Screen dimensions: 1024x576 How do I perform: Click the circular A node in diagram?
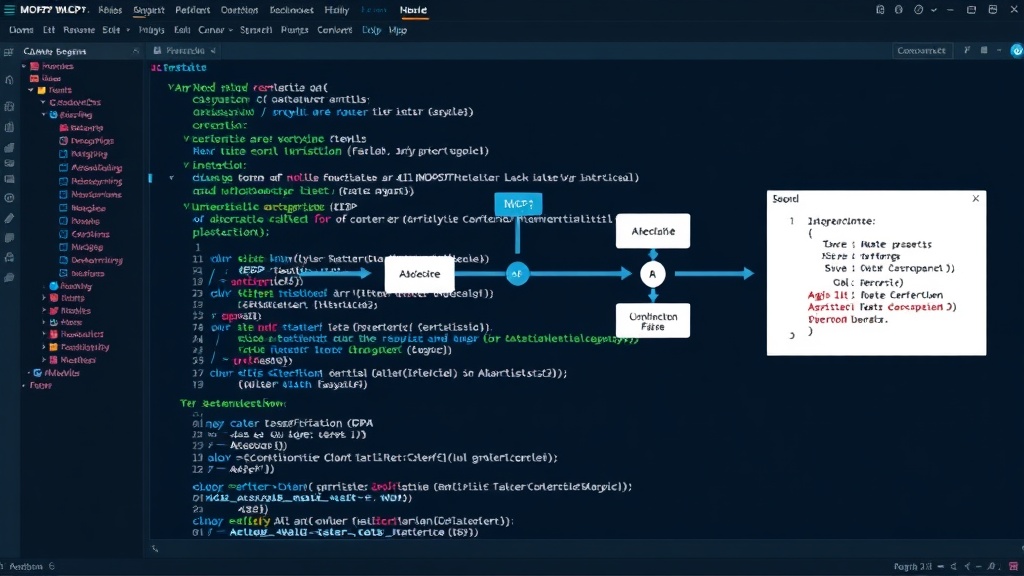[652, 274]
